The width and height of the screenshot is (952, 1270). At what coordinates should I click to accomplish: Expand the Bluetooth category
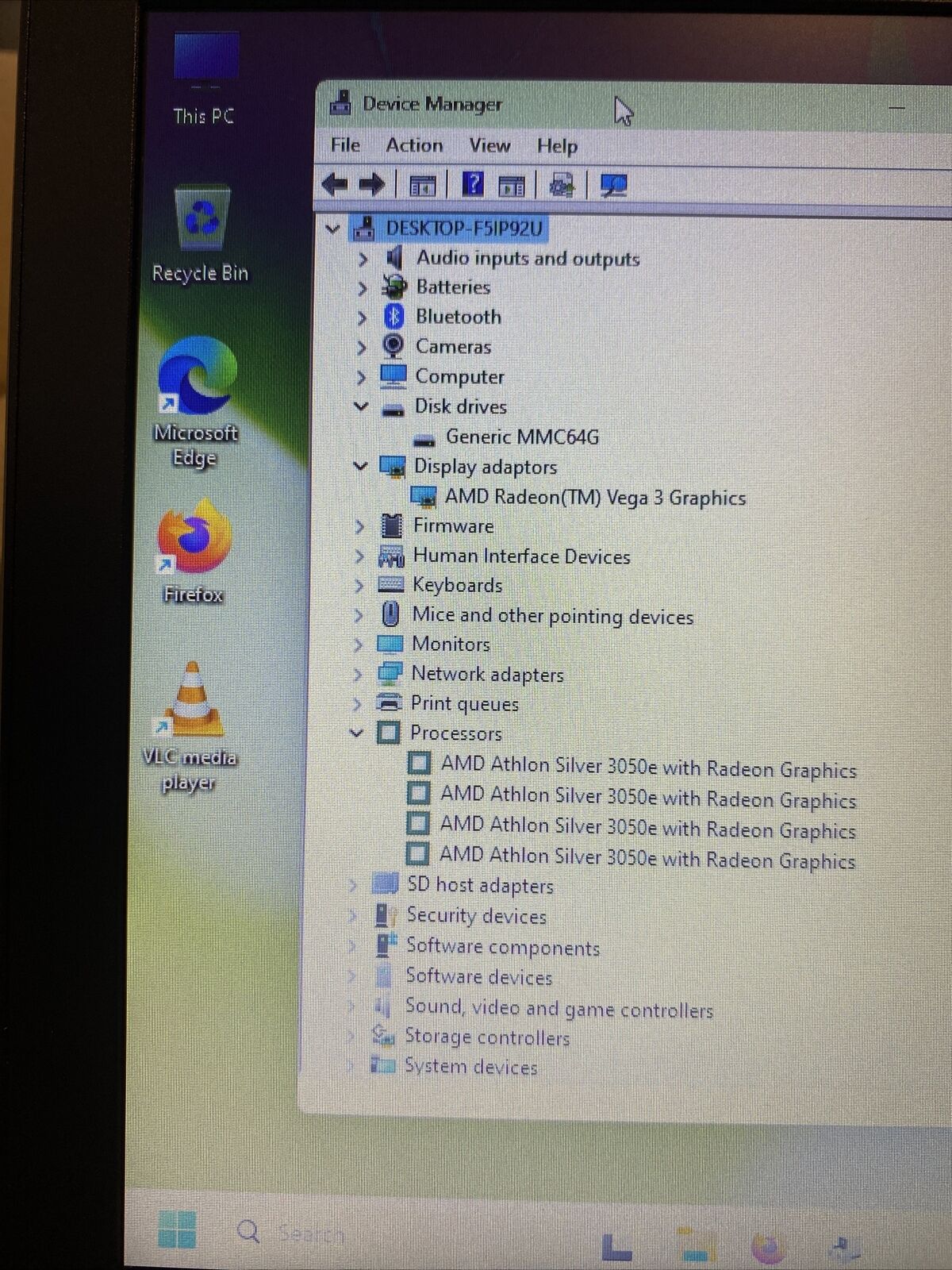point(363,317)
